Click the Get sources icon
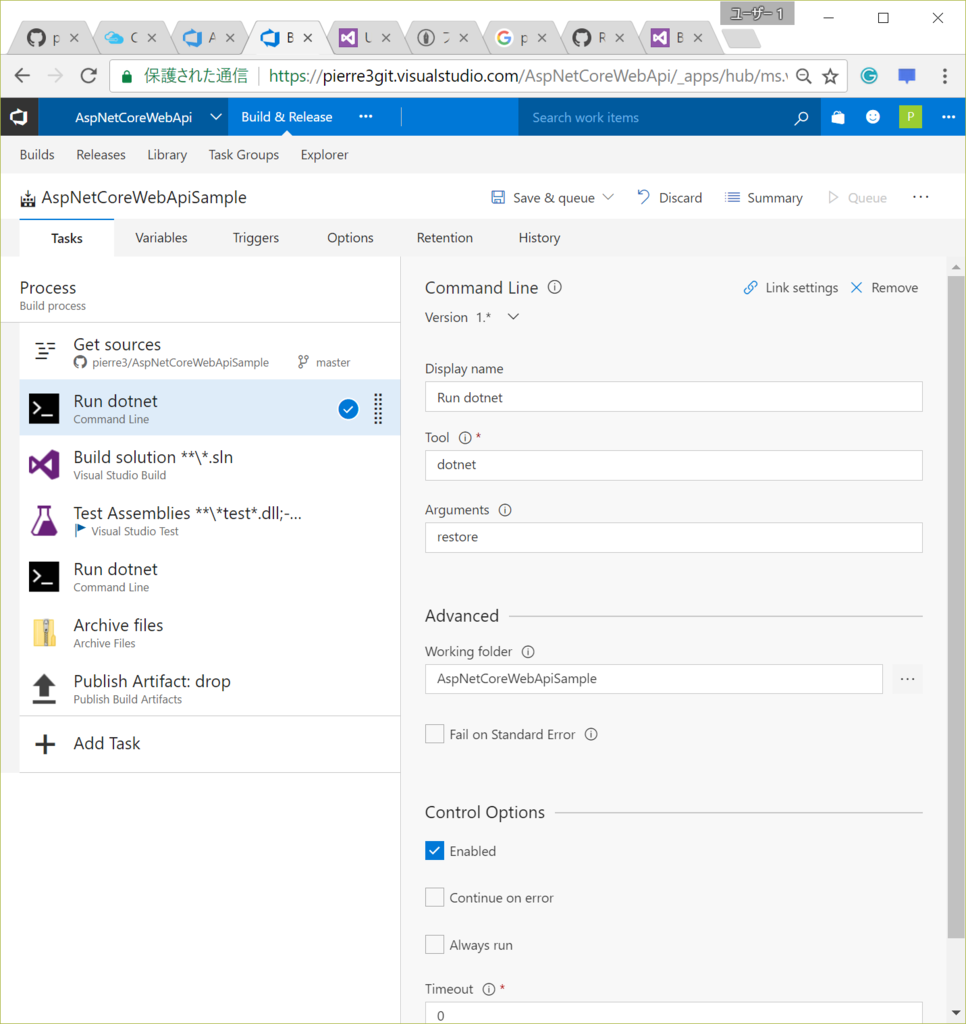The width and height of the screenshot is (966, 1024). tap(44, 351)
